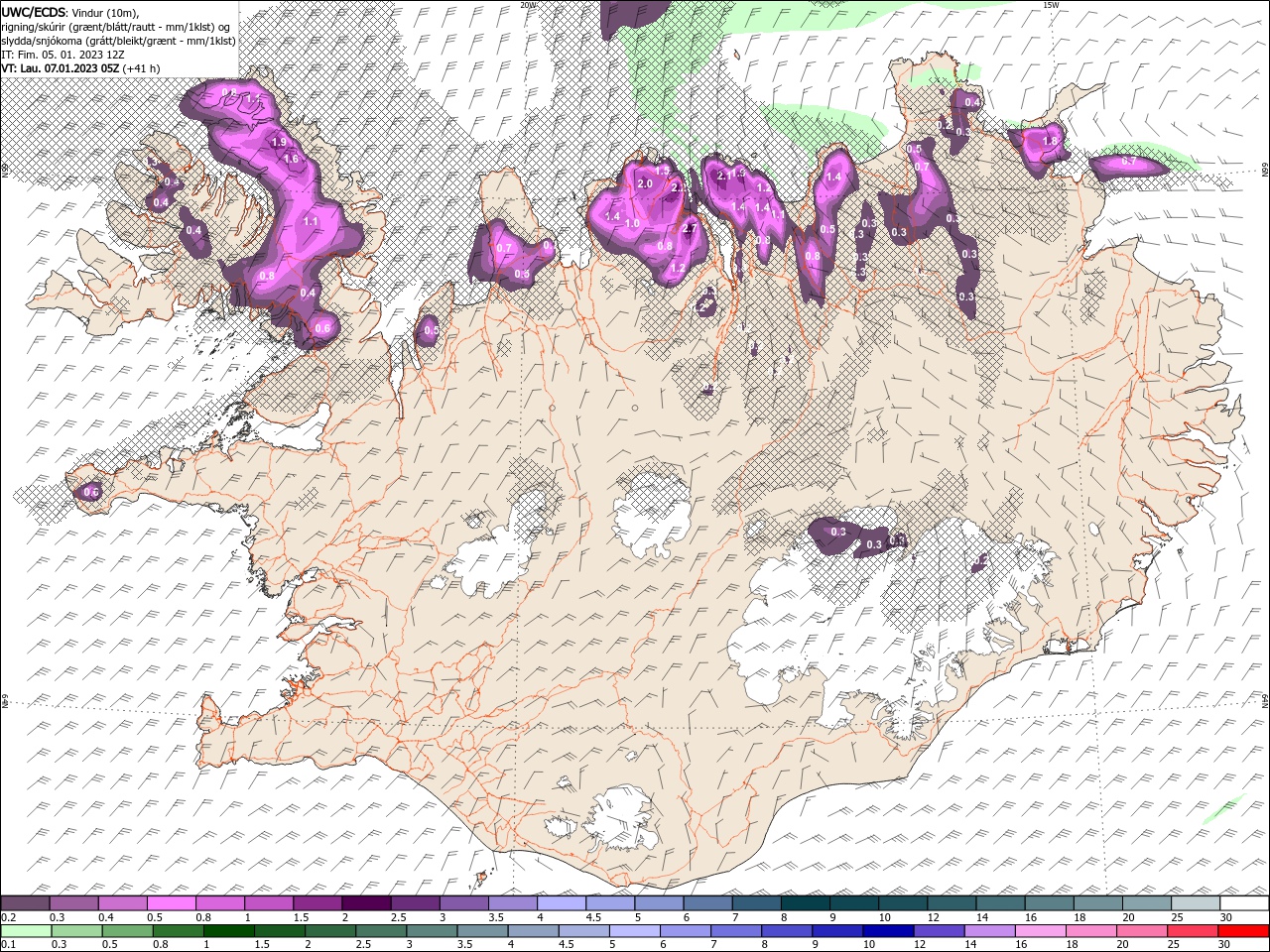The height and width of the screenshot is (952, 1270).
Task: Select the 1.8 value in the northeast
Action: click(x=1049, y=142)
